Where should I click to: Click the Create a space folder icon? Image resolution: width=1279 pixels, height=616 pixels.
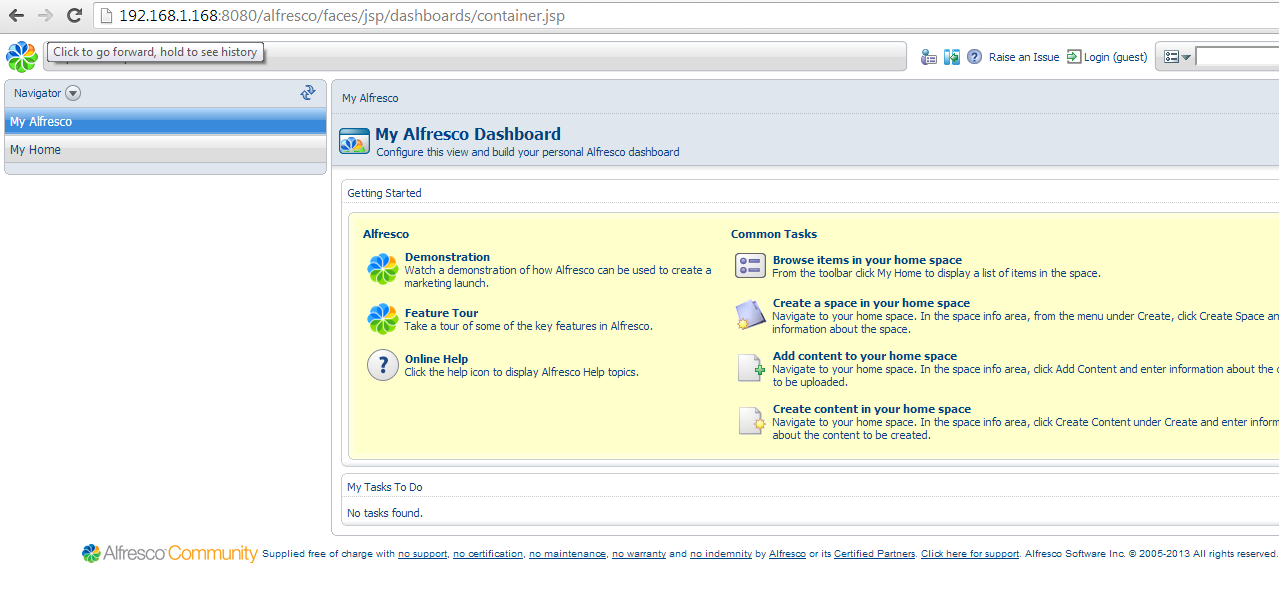tap(750, 315)
